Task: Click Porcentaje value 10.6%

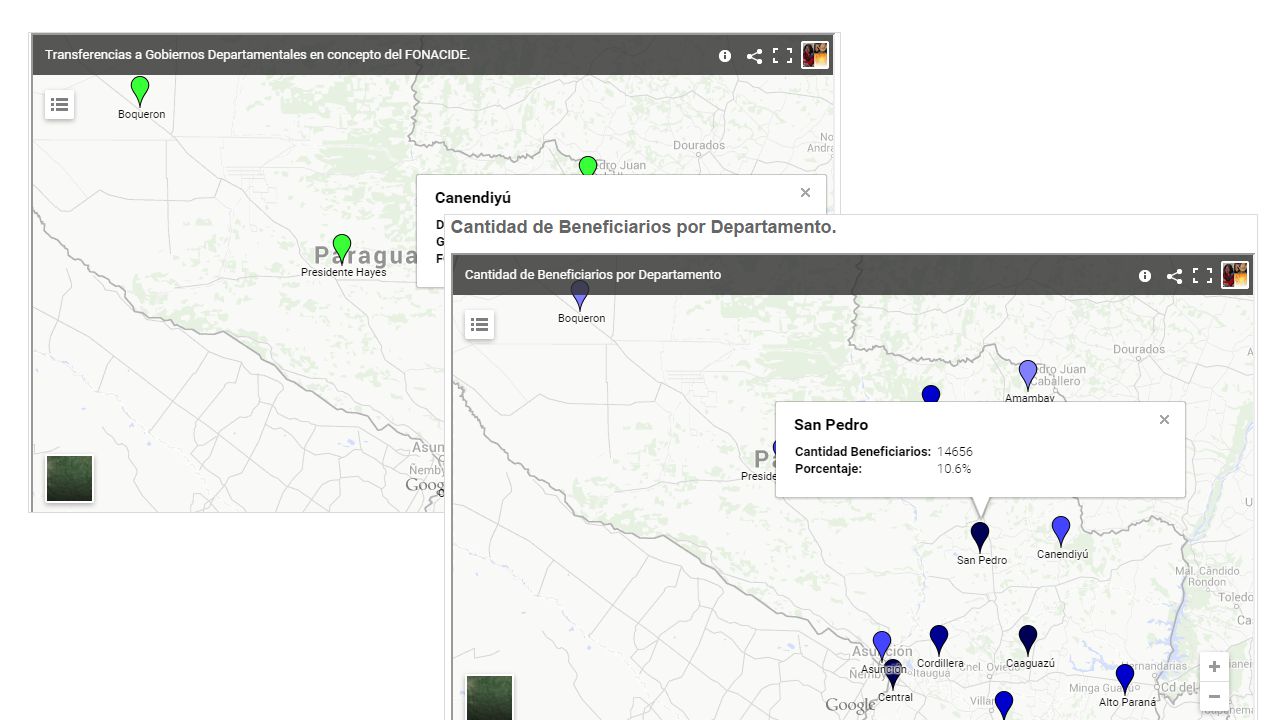Action: [954, 469]
